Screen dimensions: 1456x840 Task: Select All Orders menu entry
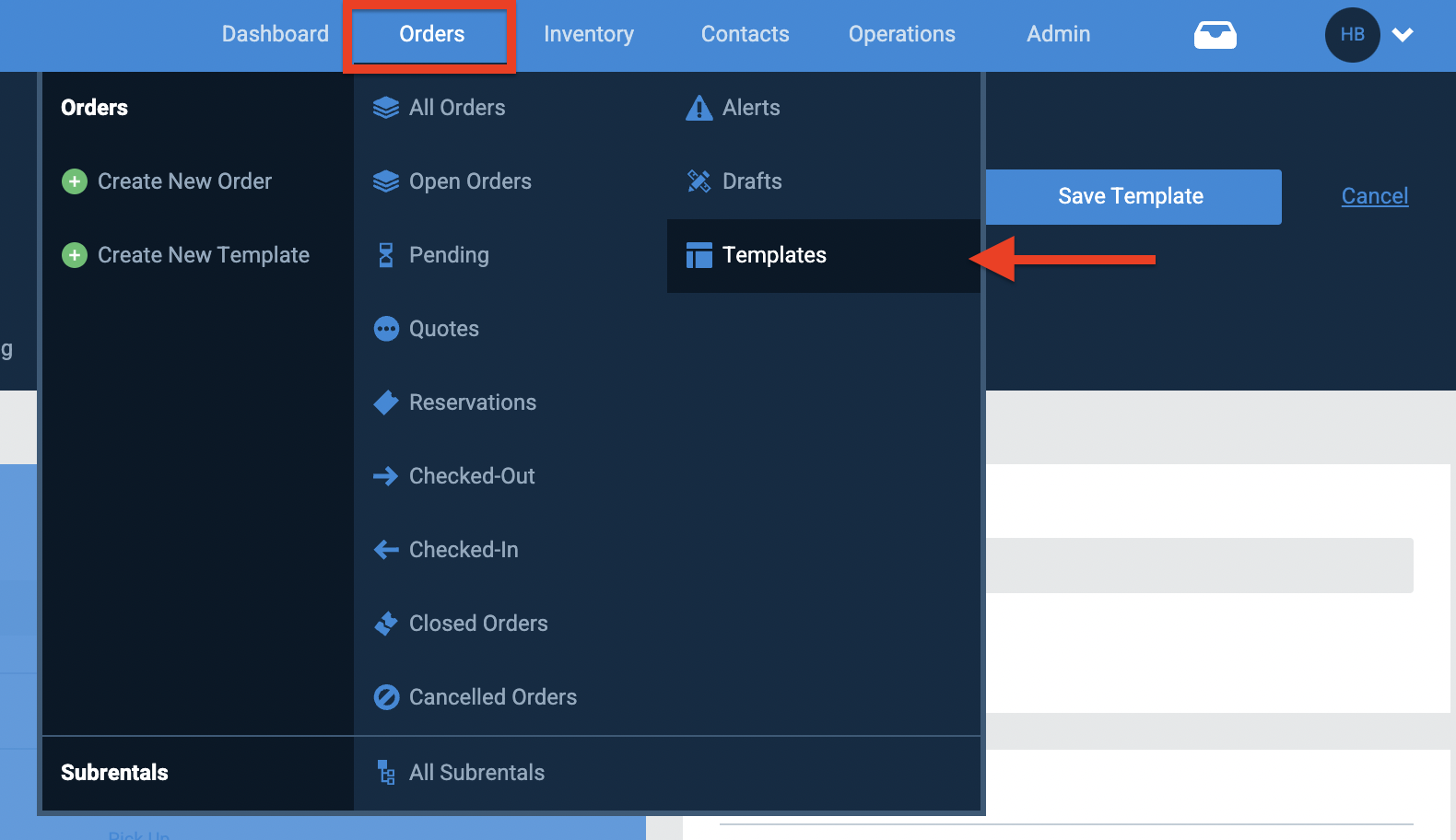tap(457, 108)
